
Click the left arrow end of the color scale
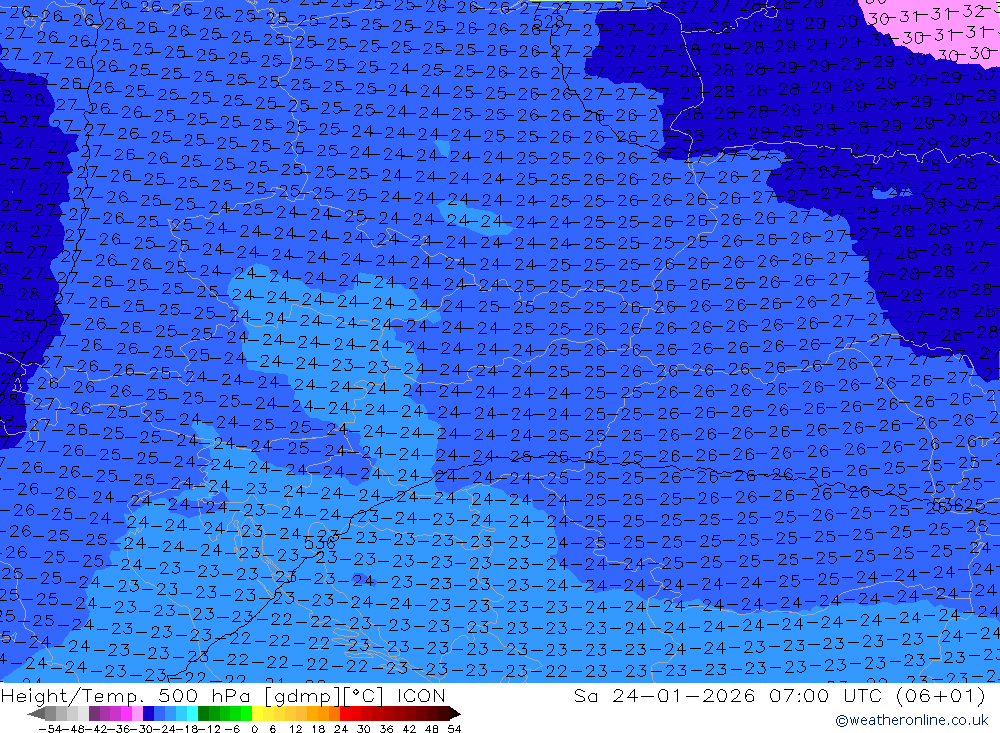point(36,713)
